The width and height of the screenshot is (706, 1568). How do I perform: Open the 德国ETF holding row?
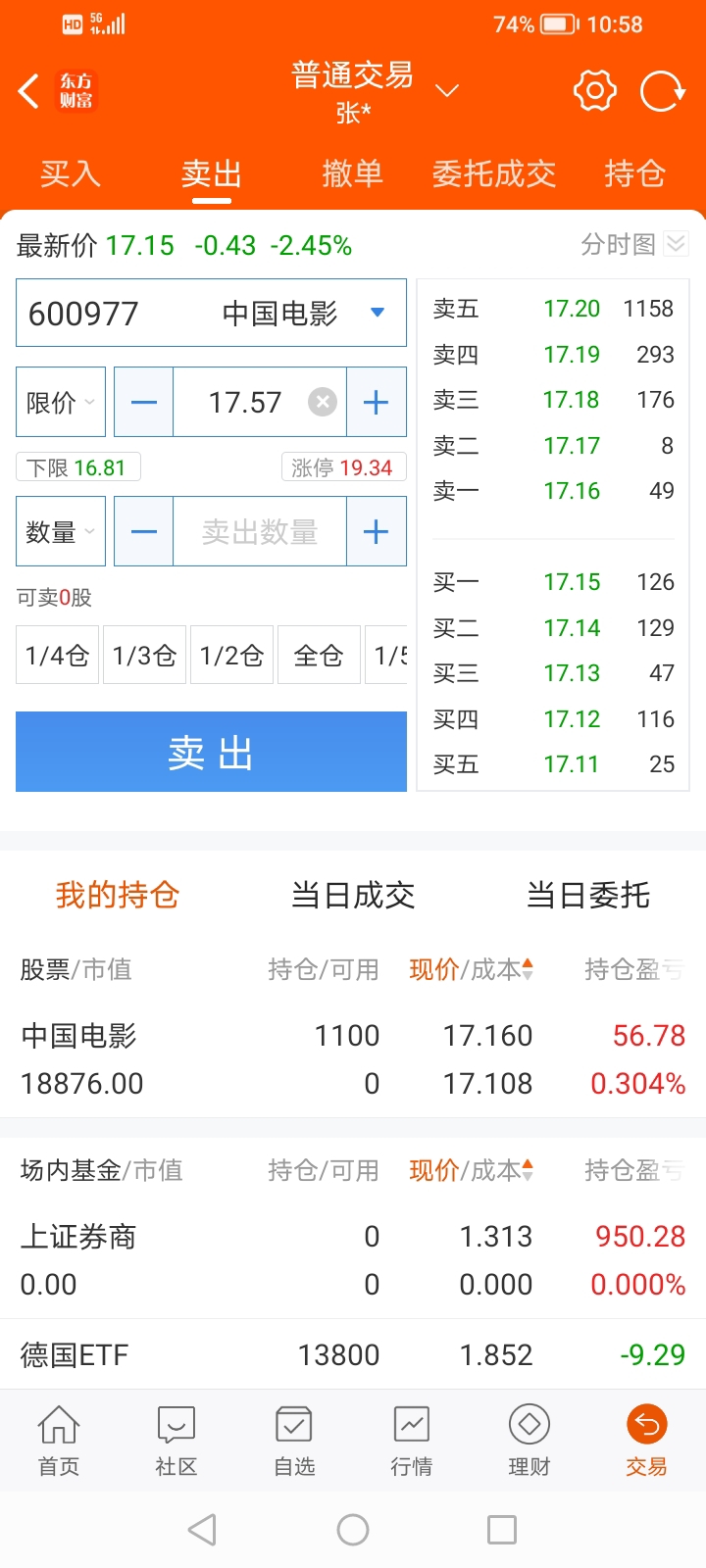[353, 1355]
